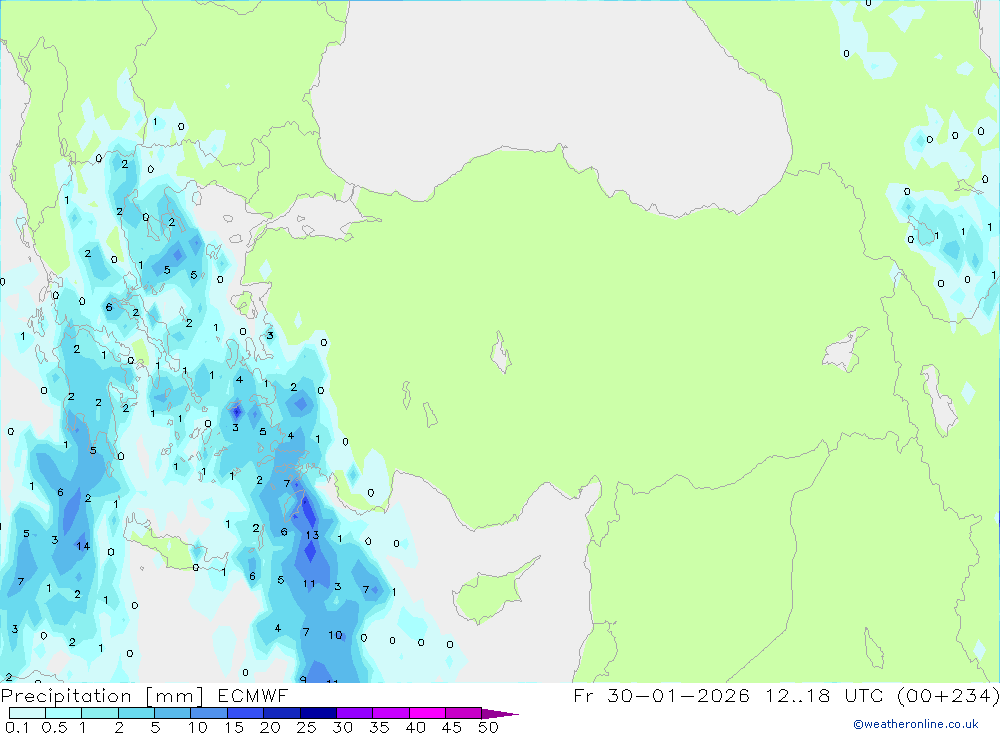Pick the 45–50 mm legend color swatch

point(464,713)
